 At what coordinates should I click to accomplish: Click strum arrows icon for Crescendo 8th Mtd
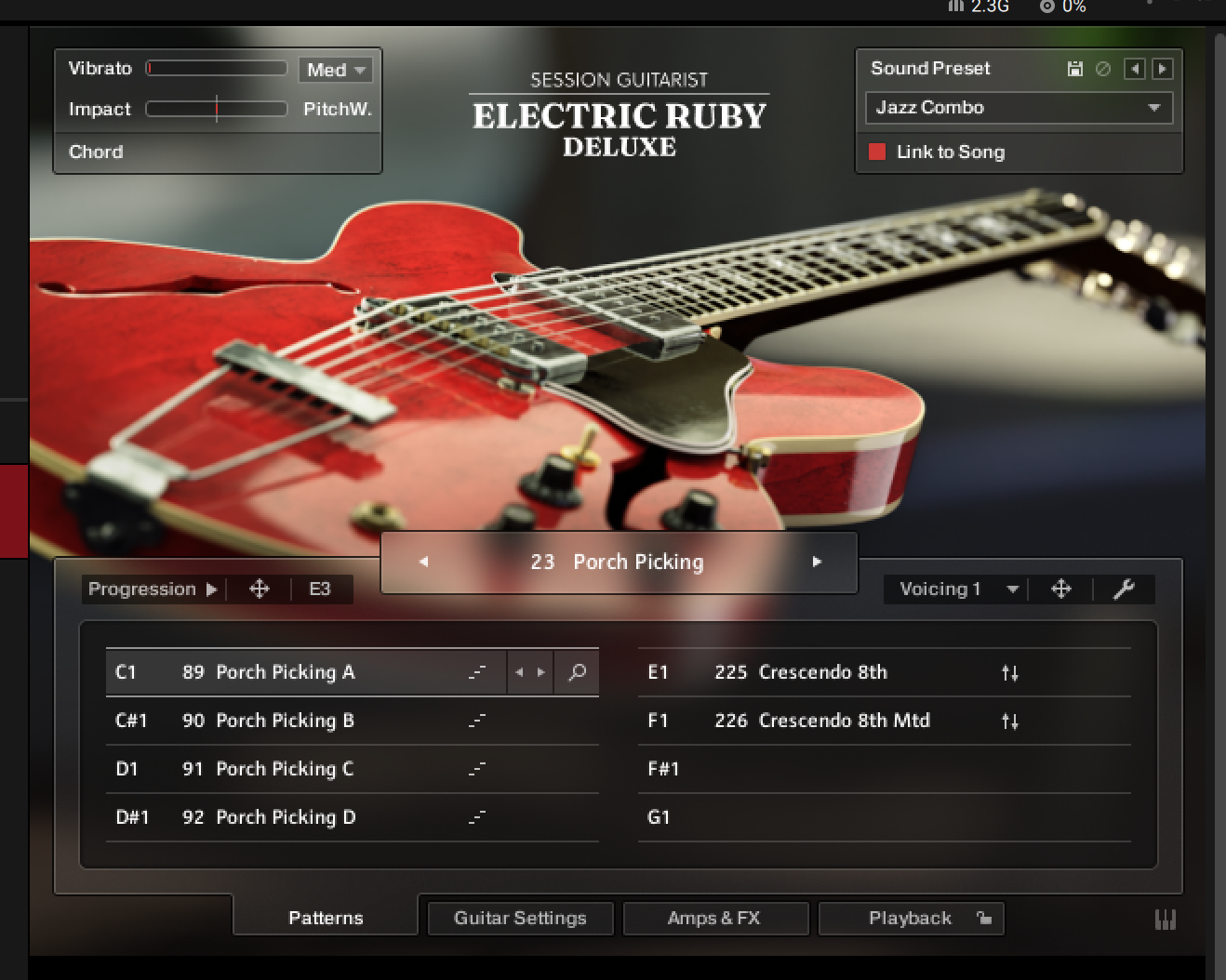click(1010, 721)
